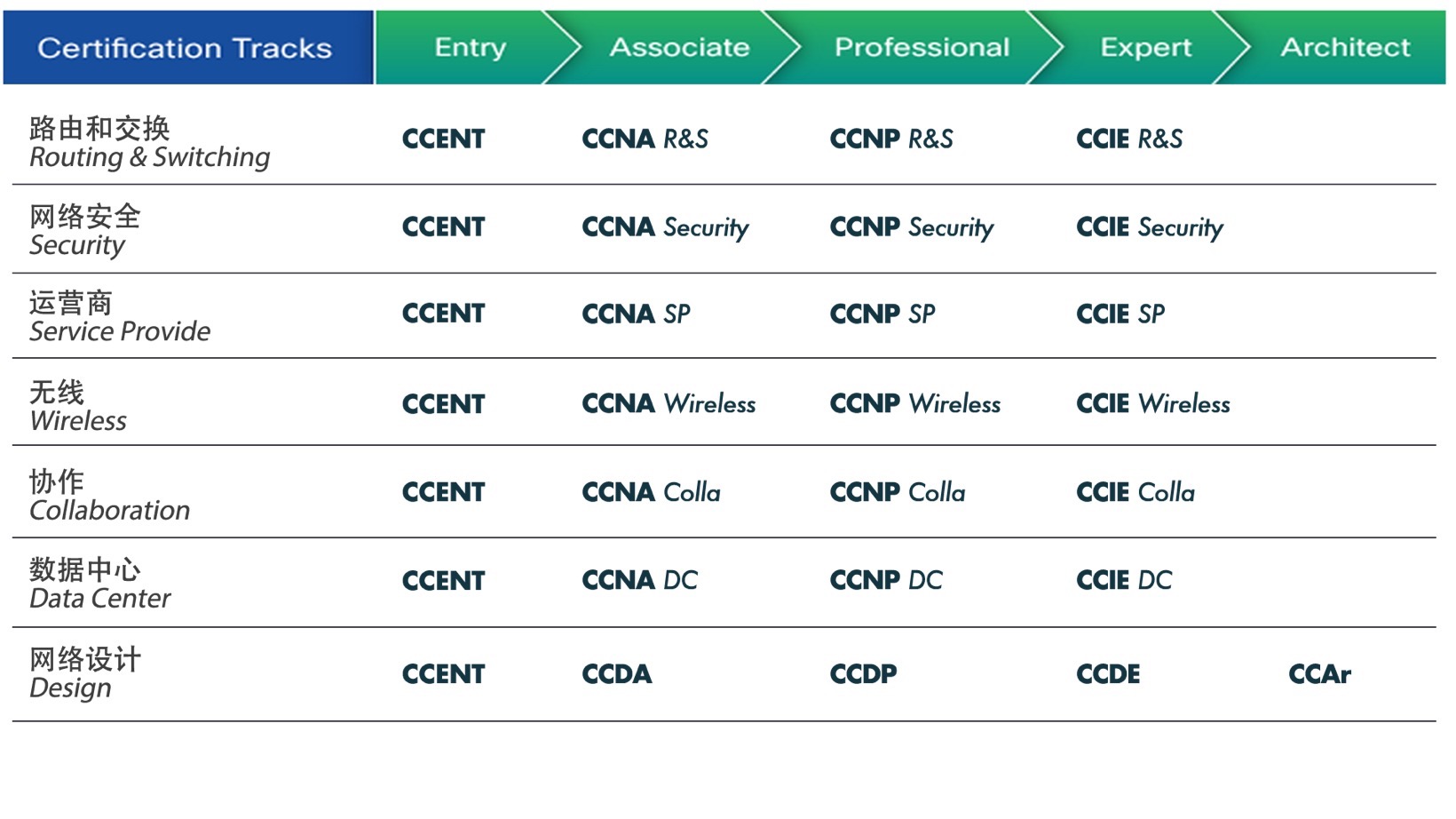Image resolution: width=1456 pixels, height=819 pixels.
Task: Click the Certification Tracks header
Action: 185,48
